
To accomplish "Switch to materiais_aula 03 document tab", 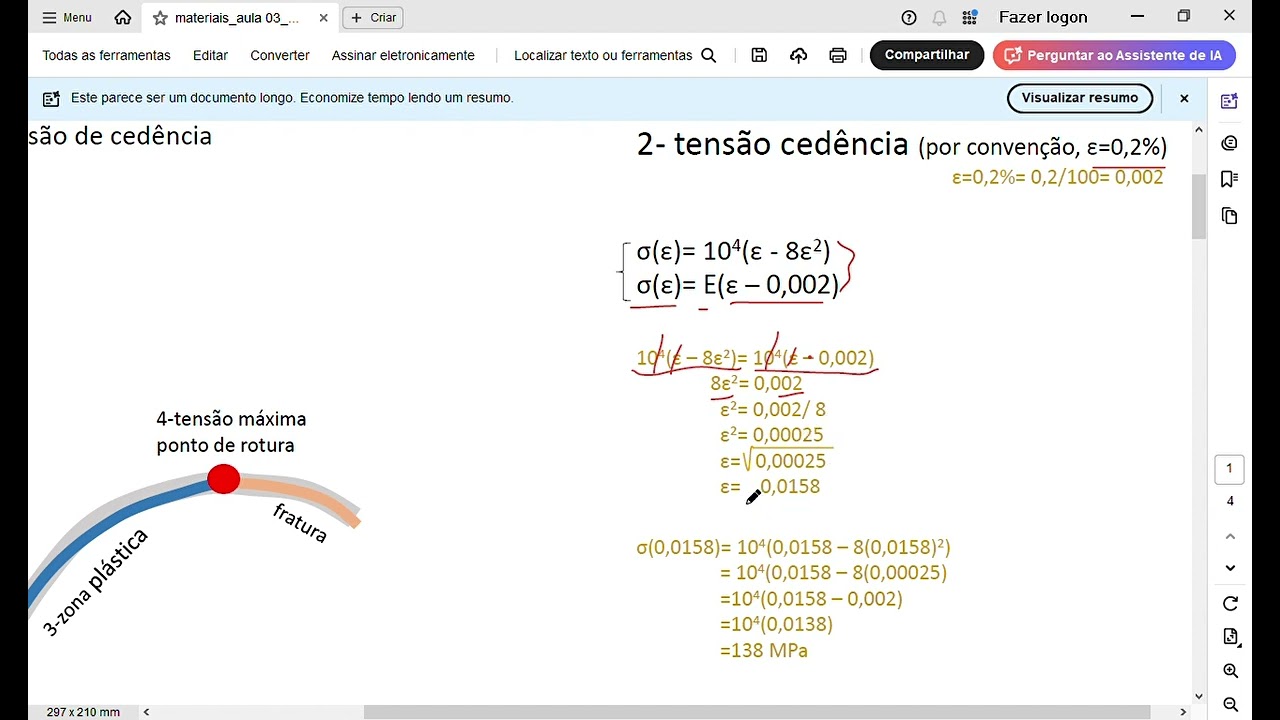I will coord(237,18).
